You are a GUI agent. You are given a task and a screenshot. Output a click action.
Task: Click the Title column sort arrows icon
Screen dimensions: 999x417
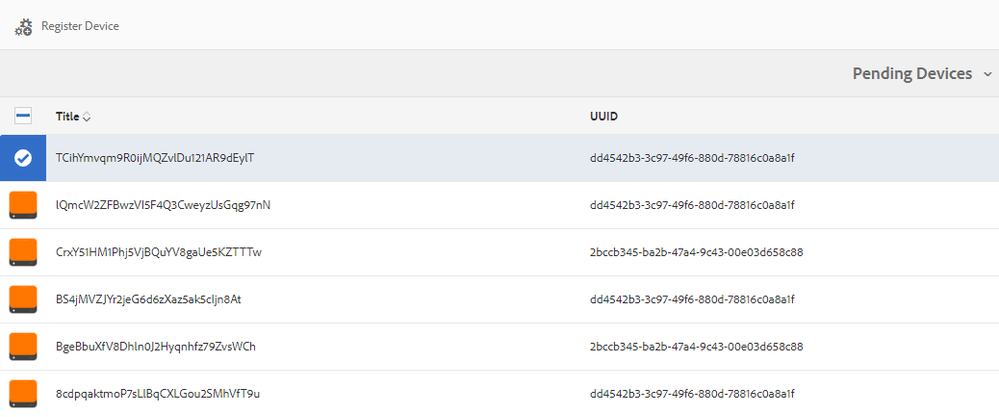click(87, 117)
